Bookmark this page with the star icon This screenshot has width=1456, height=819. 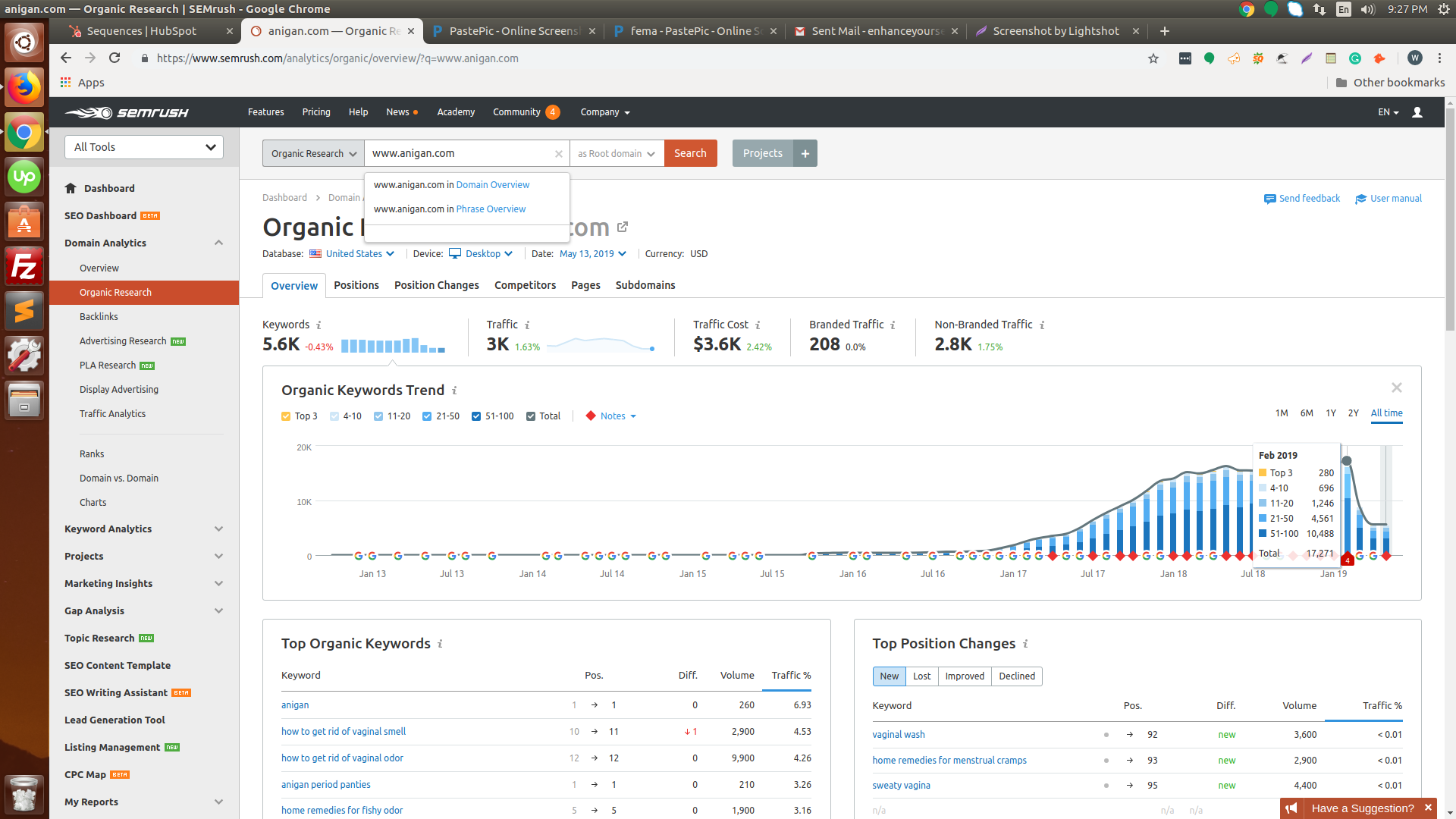(1153, 58)
